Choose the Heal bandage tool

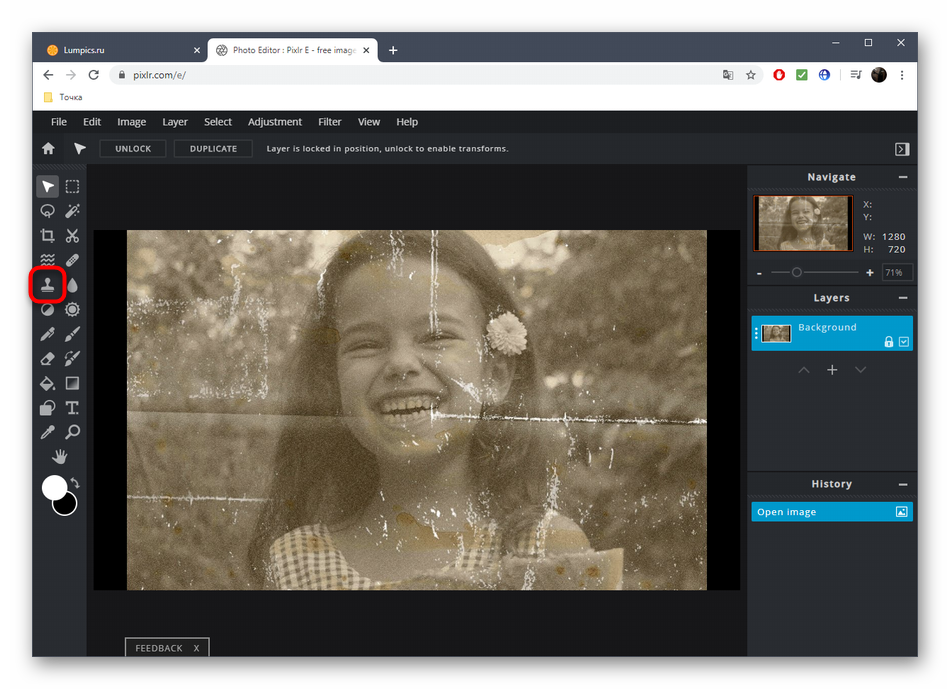pyautogui.click(x=72, y=260)
